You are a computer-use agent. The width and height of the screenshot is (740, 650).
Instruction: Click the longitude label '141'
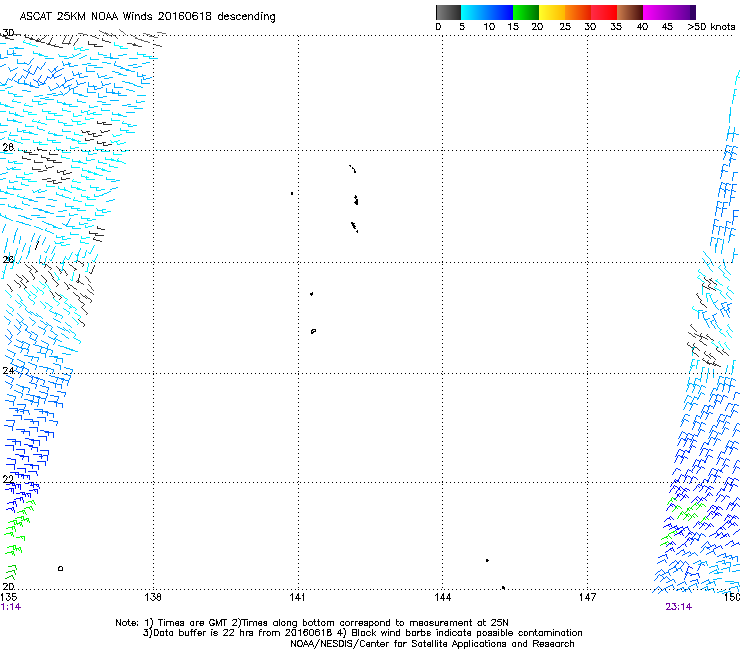(297, 597)
